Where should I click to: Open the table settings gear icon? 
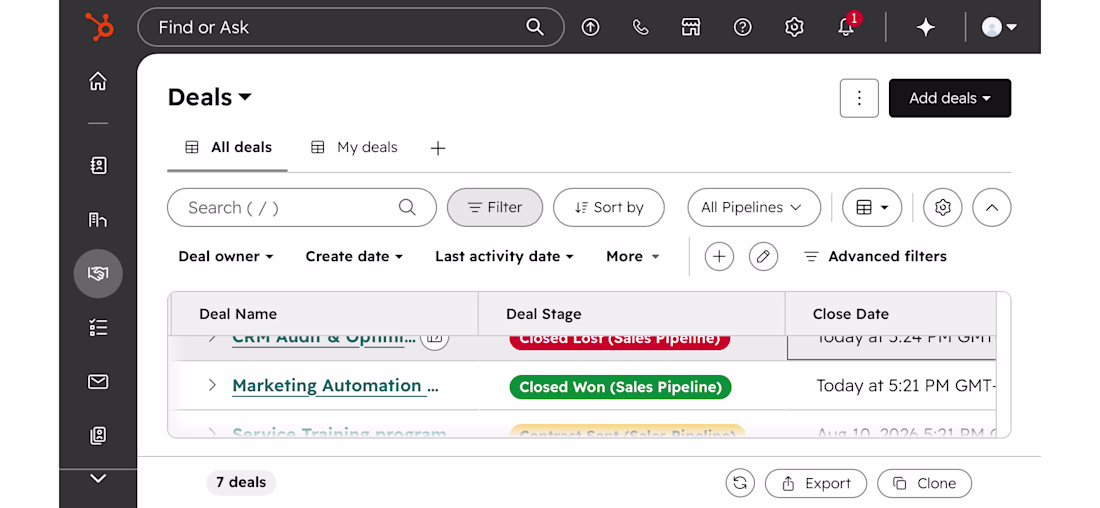pos(943,207)
